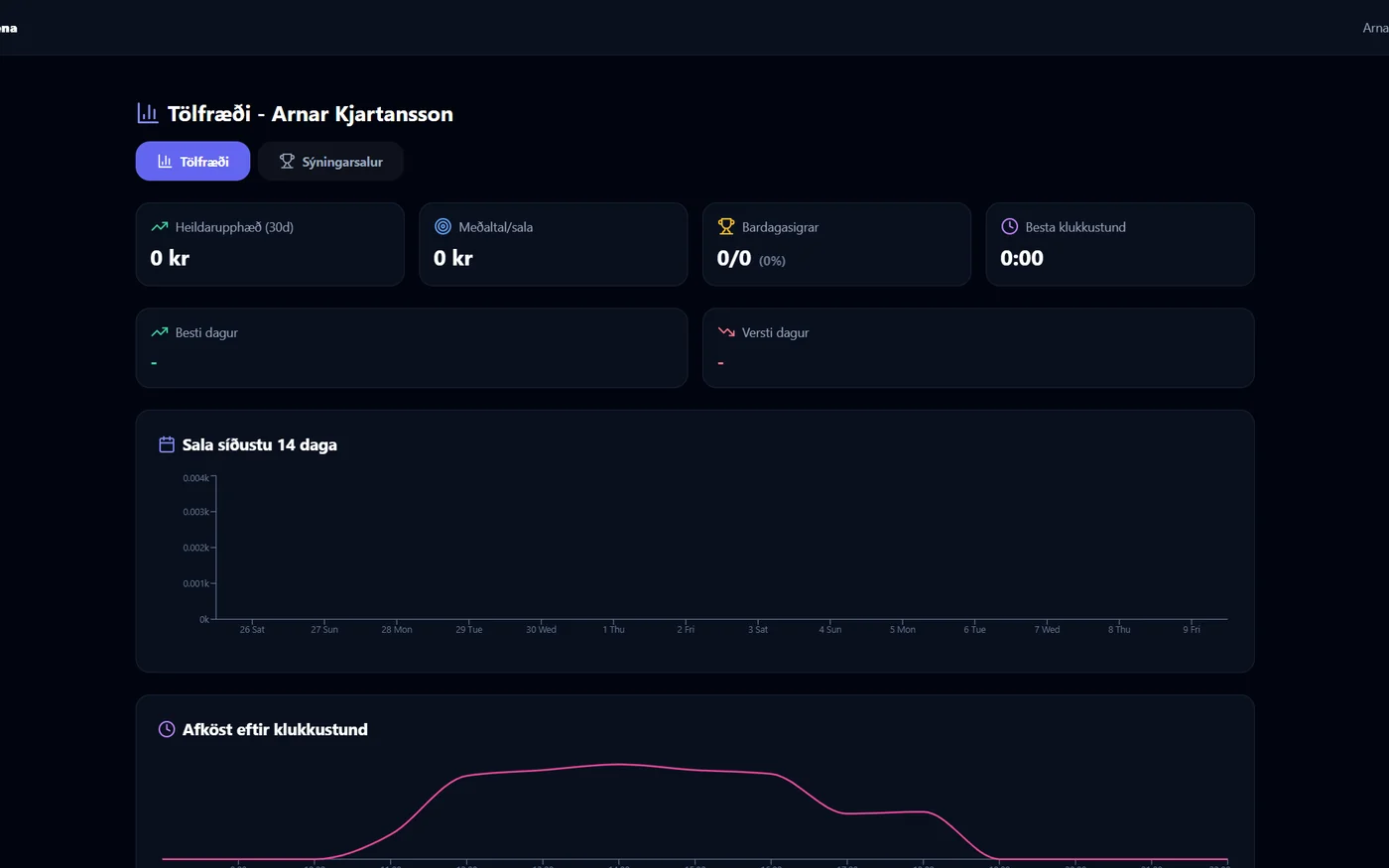Click the page title Tölfræði - Arnar Kjartansson
Screen dimensions: 1389x868
(311, 114)
